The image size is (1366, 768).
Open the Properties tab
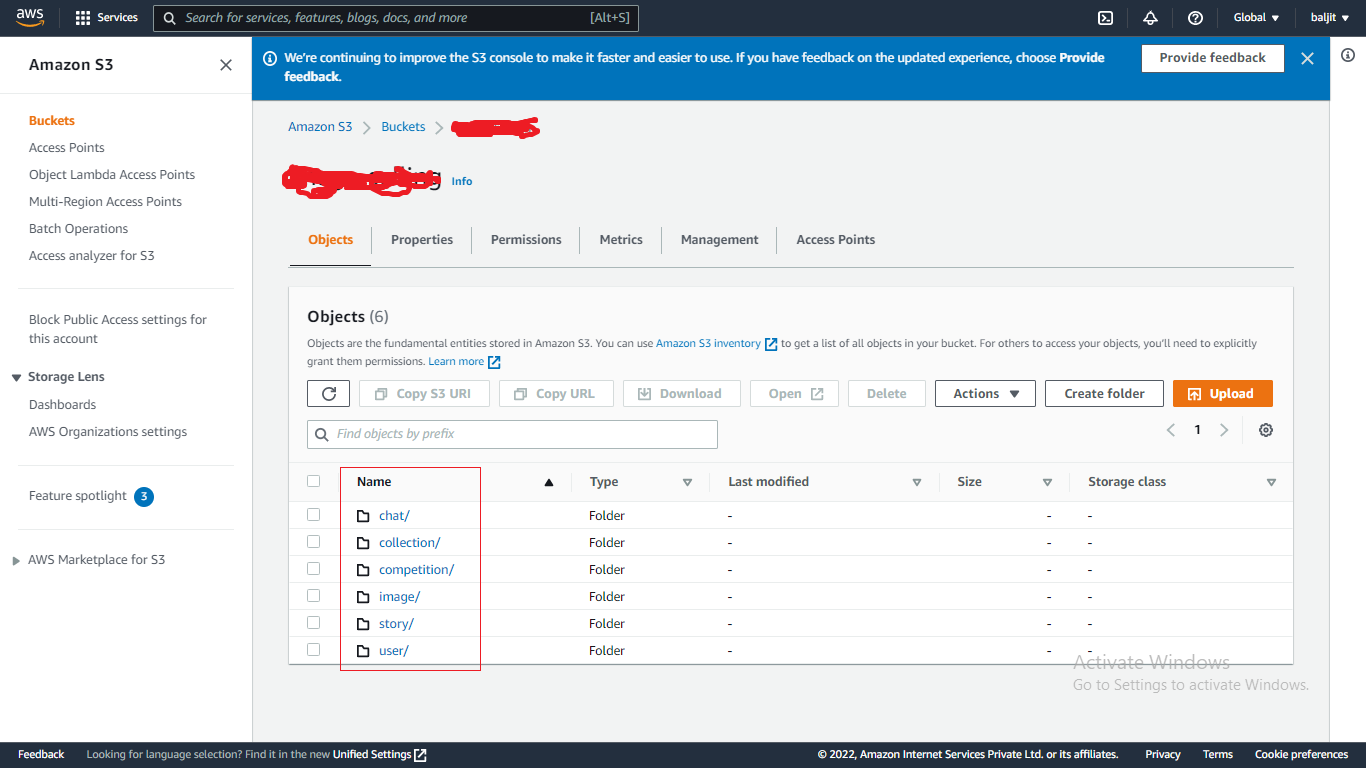coord(422,240)
